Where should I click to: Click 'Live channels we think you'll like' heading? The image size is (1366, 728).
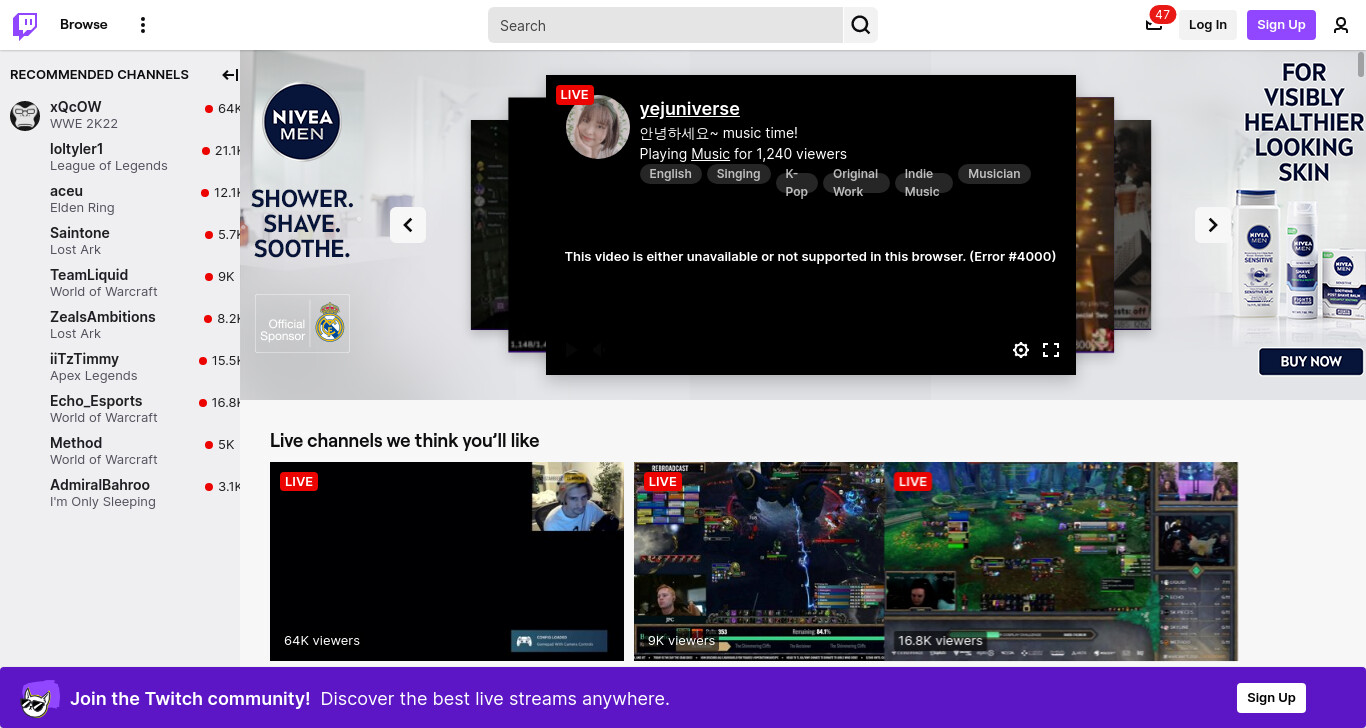[x=404, y=441]
